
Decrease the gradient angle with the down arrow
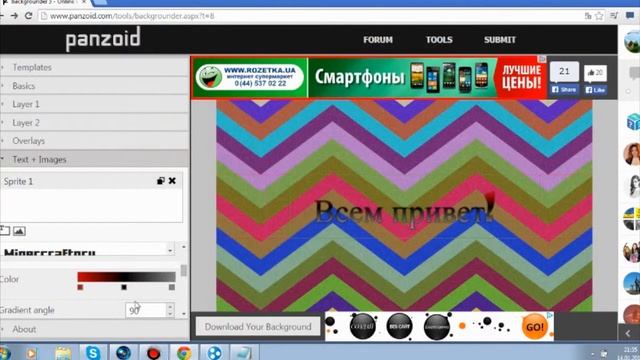(170, 314)
